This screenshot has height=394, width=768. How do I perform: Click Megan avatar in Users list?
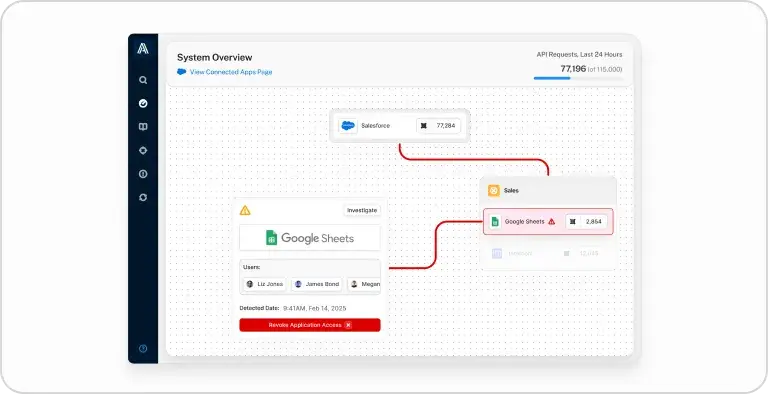[354, 284]
